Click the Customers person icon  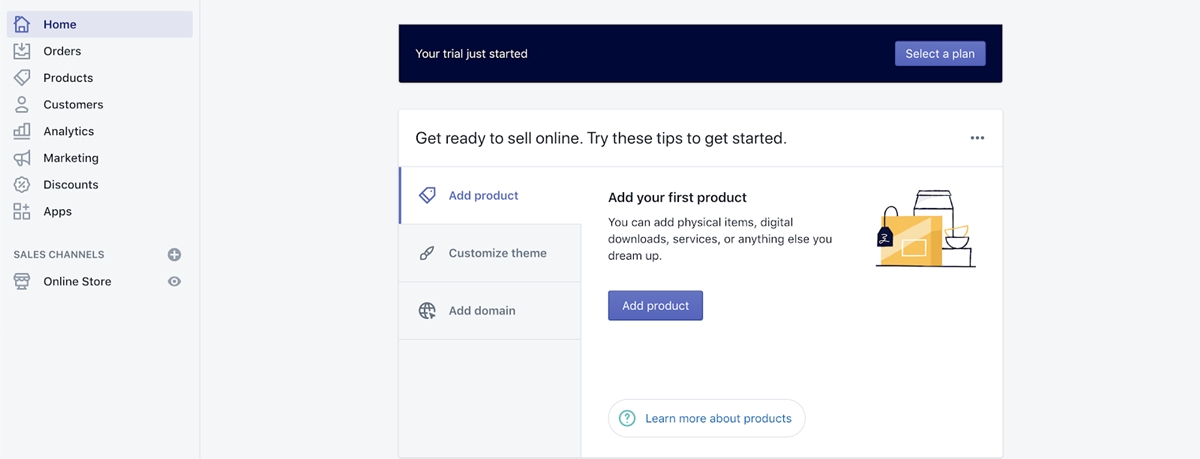pos(22,104)
